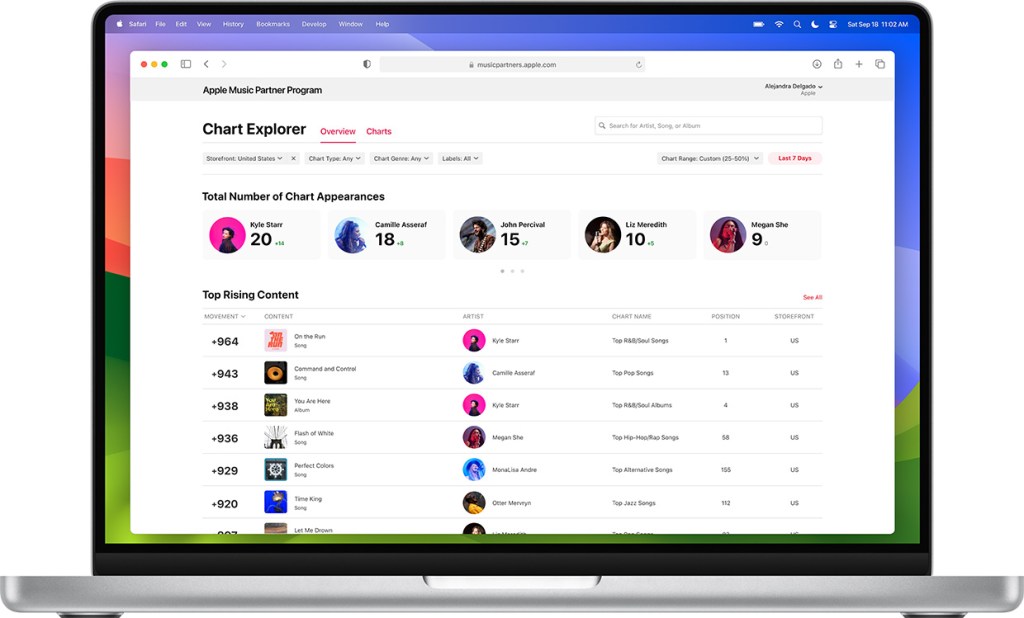Screen dimensions: 1024x618
Task: Click the Top Jazz Songs chart name
Action: coord(633,503)
